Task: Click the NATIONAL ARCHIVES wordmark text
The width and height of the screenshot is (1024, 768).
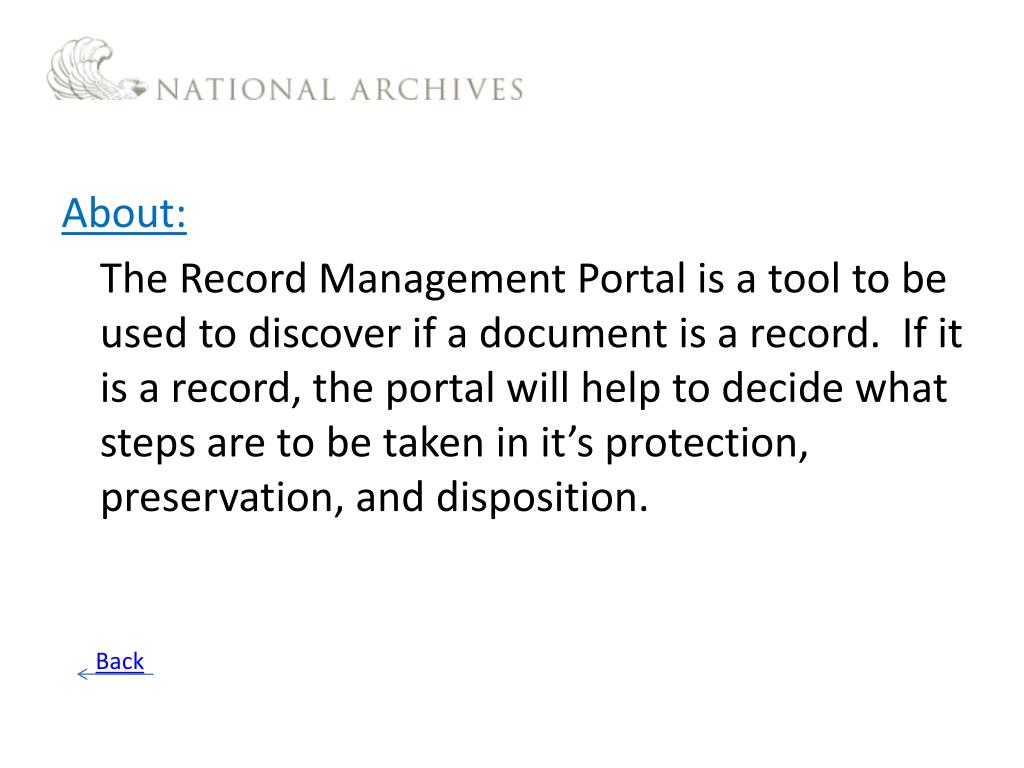Action: [340, 89]
